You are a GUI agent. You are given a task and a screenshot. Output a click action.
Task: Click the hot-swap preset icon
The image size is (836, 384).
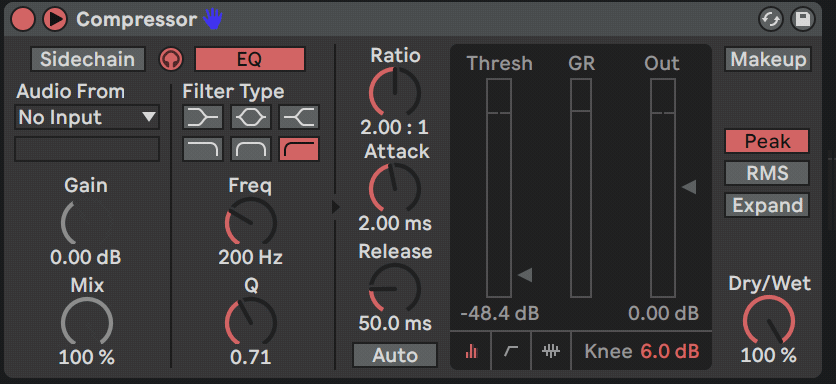pos(770,20)
